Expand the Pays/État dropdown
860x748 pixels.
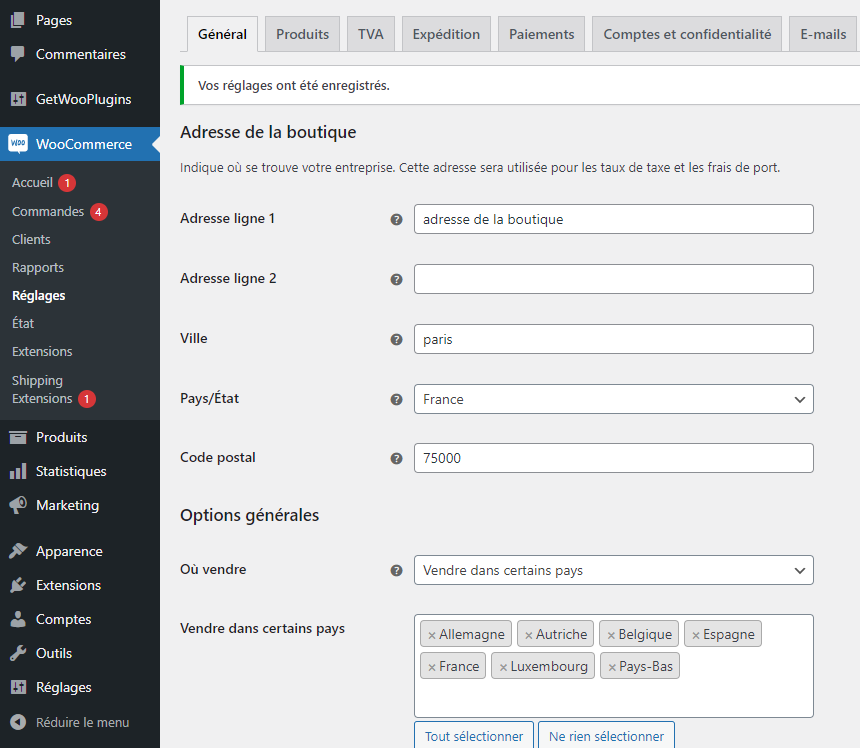coord(613,399)
